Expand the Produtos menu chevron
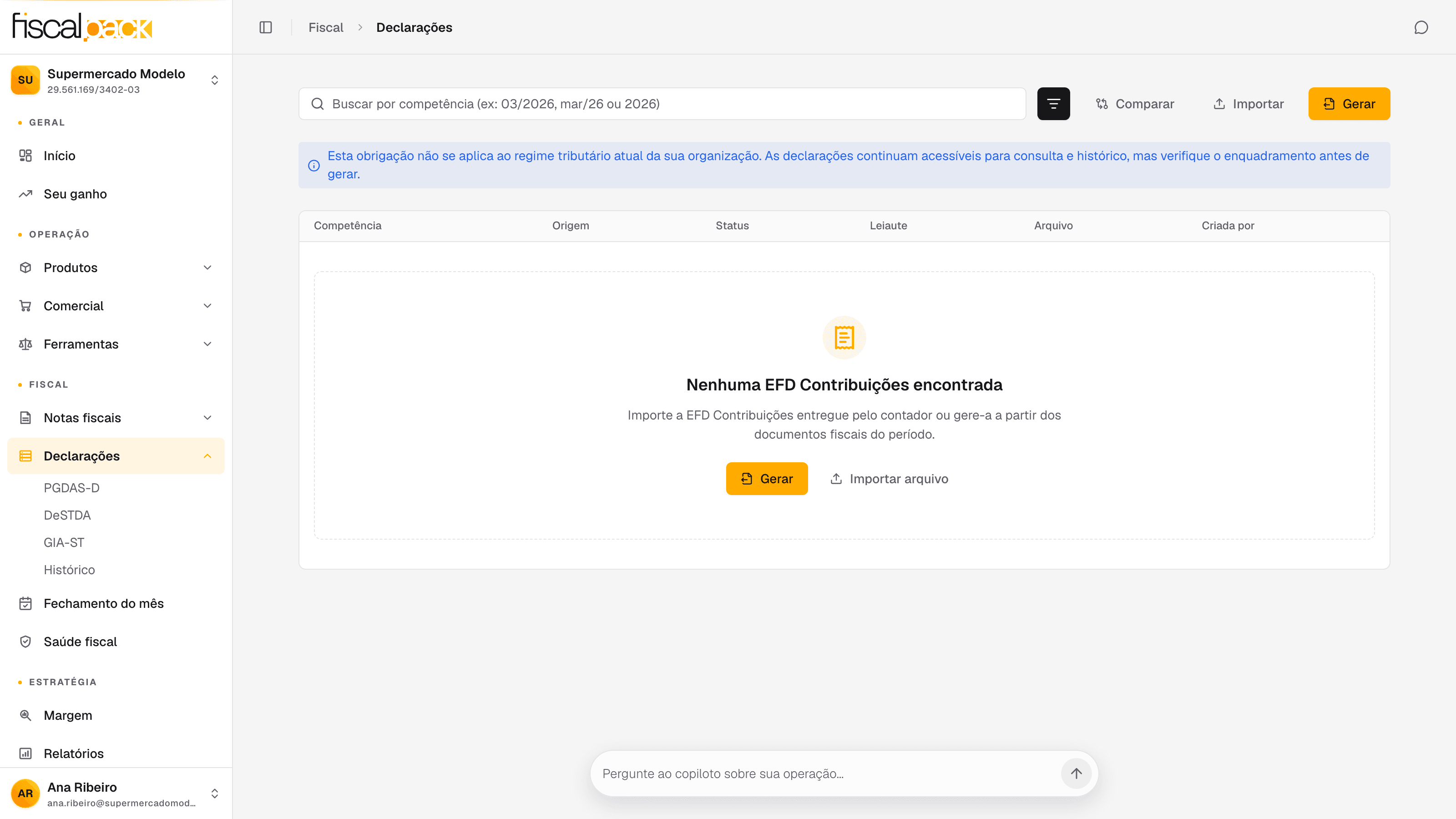Image resolution: width=1456 pixels, height=819 pixels. click(x=207, y=268)
